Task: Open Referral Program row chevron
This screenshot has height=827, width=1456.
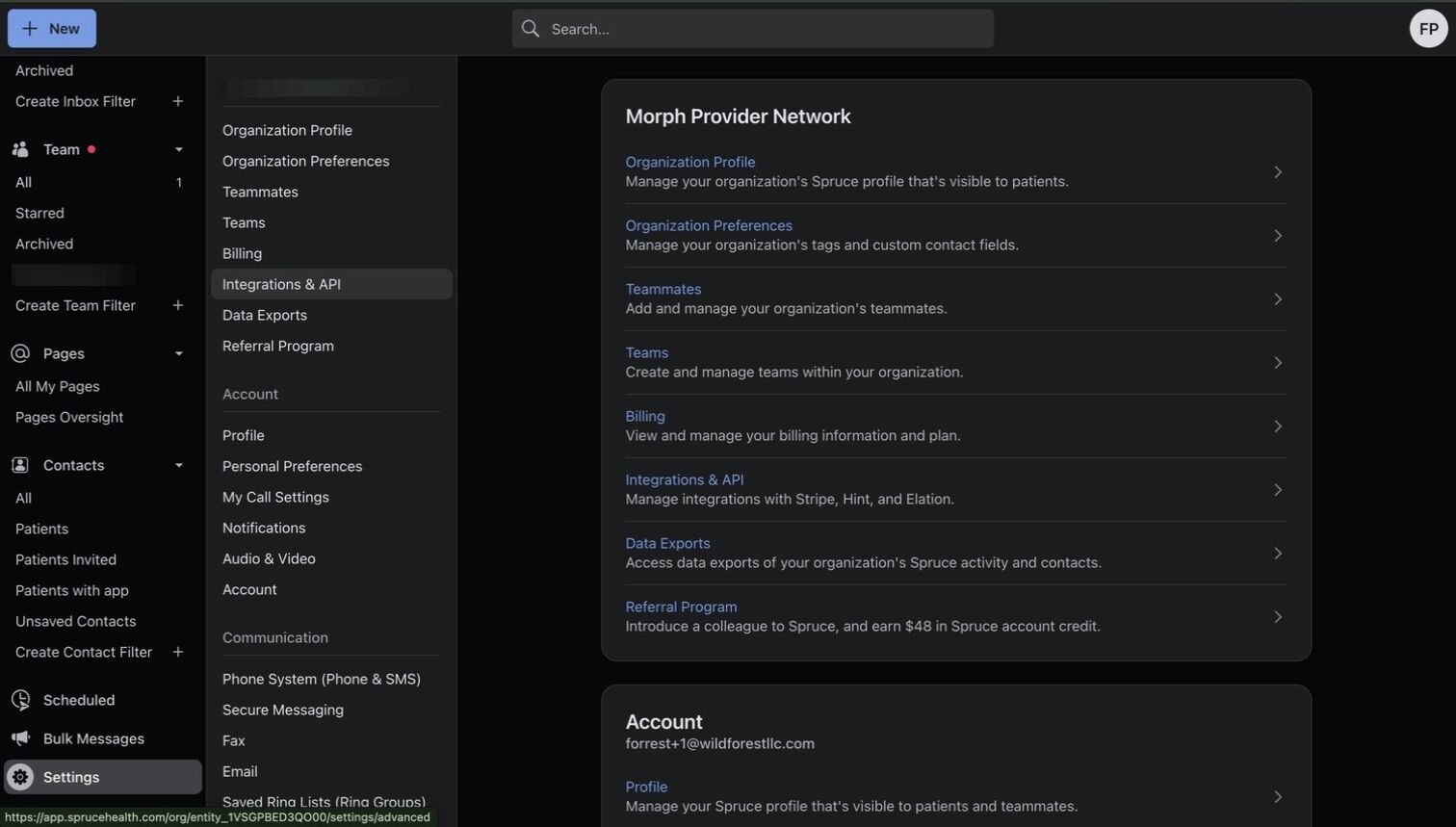Action: tap(1278, 617)
